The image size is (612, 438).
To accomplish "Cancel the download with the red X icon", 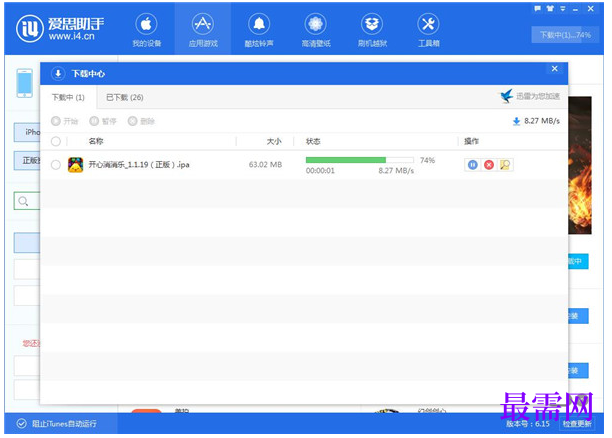I will (489, 165).
